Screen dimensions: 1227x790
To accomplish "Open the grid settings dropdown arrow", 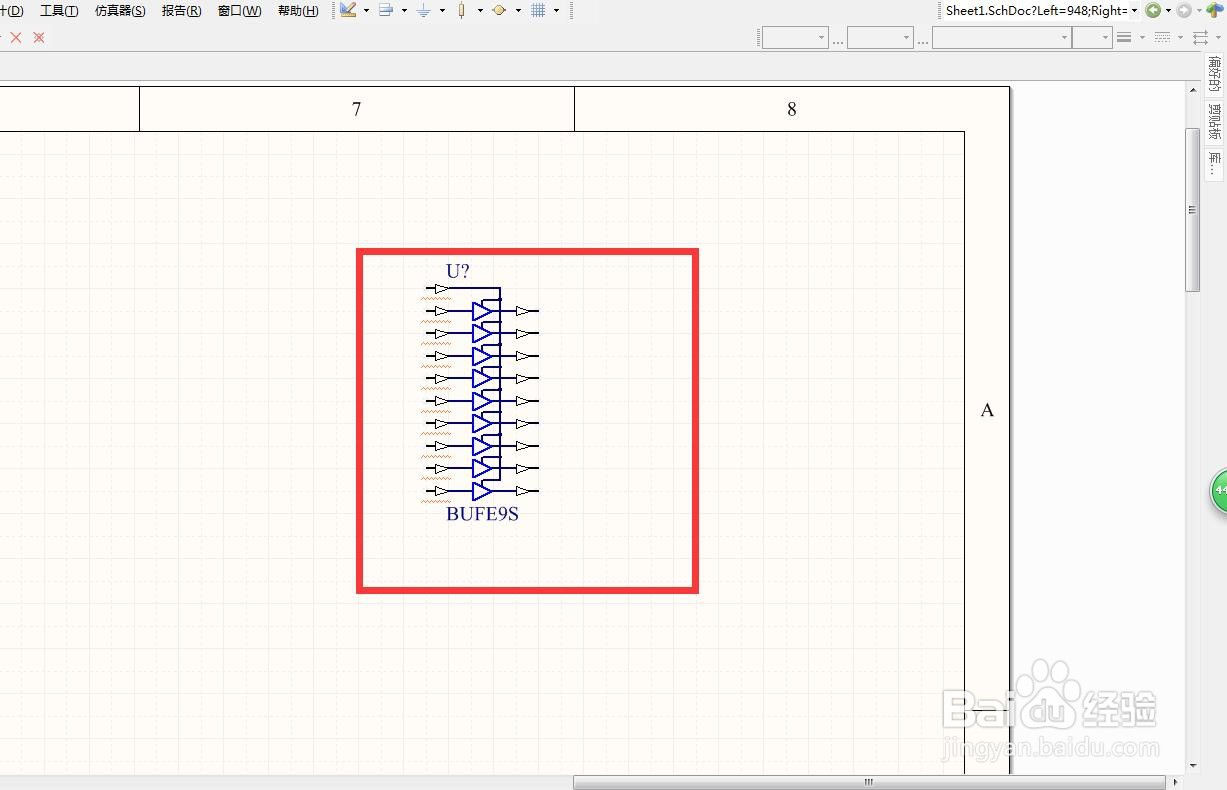I will coord(556,11).
